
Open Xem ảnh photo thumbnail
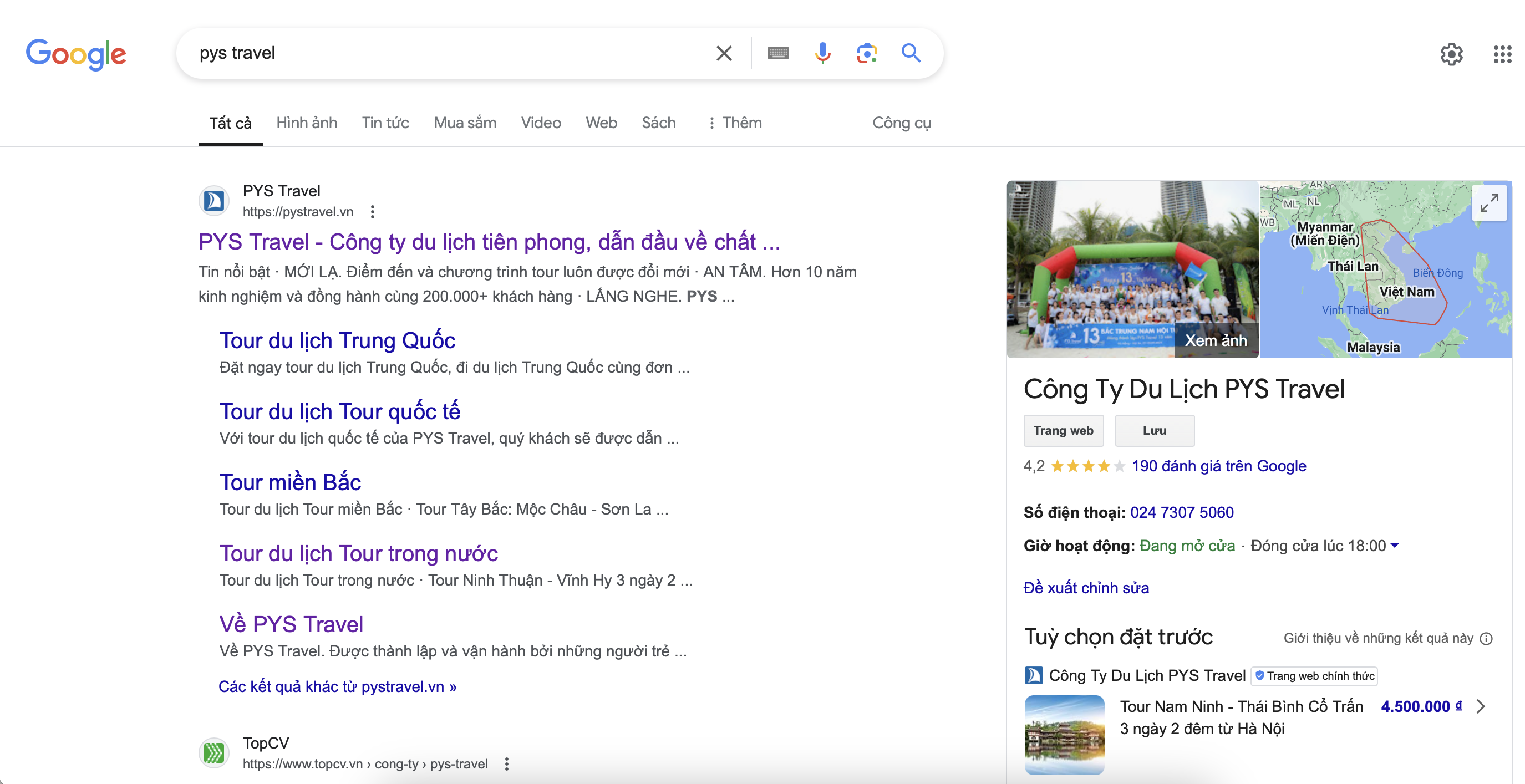1132,269
